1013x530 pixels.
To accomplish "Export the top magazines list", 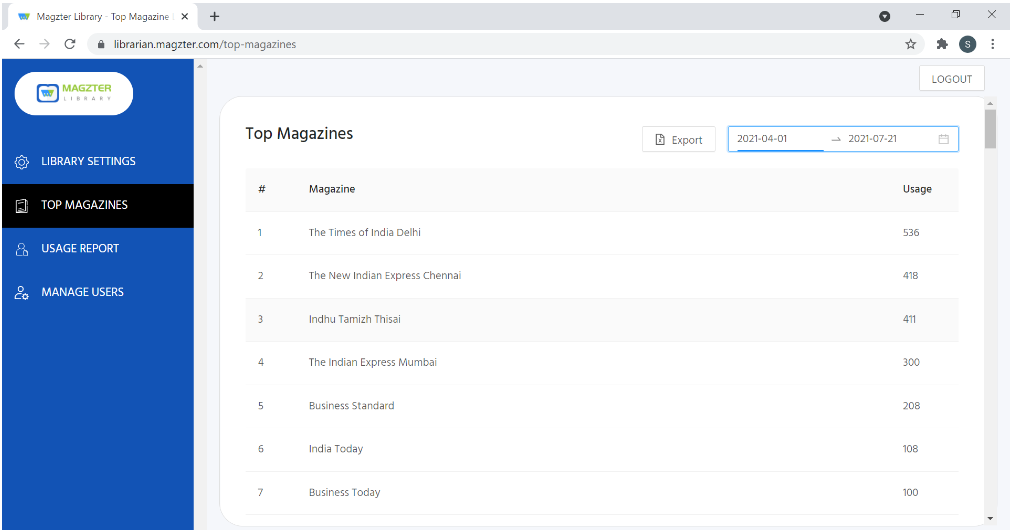I will (x=678, y=140).
